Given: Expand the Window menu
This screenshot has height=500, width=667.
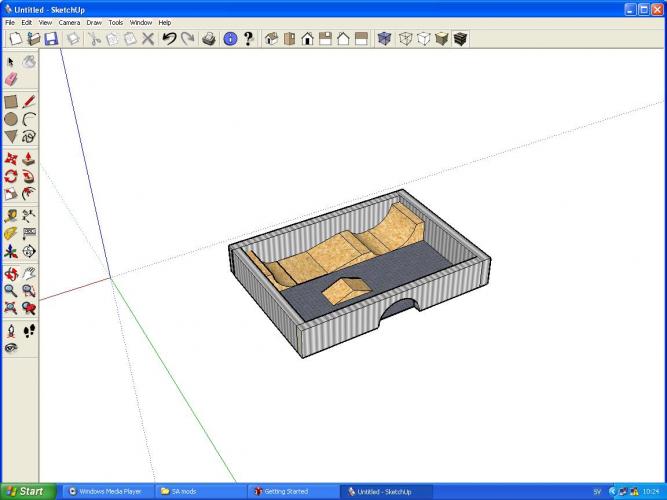Looking at the screenshot, I should (x=141, y=22).
